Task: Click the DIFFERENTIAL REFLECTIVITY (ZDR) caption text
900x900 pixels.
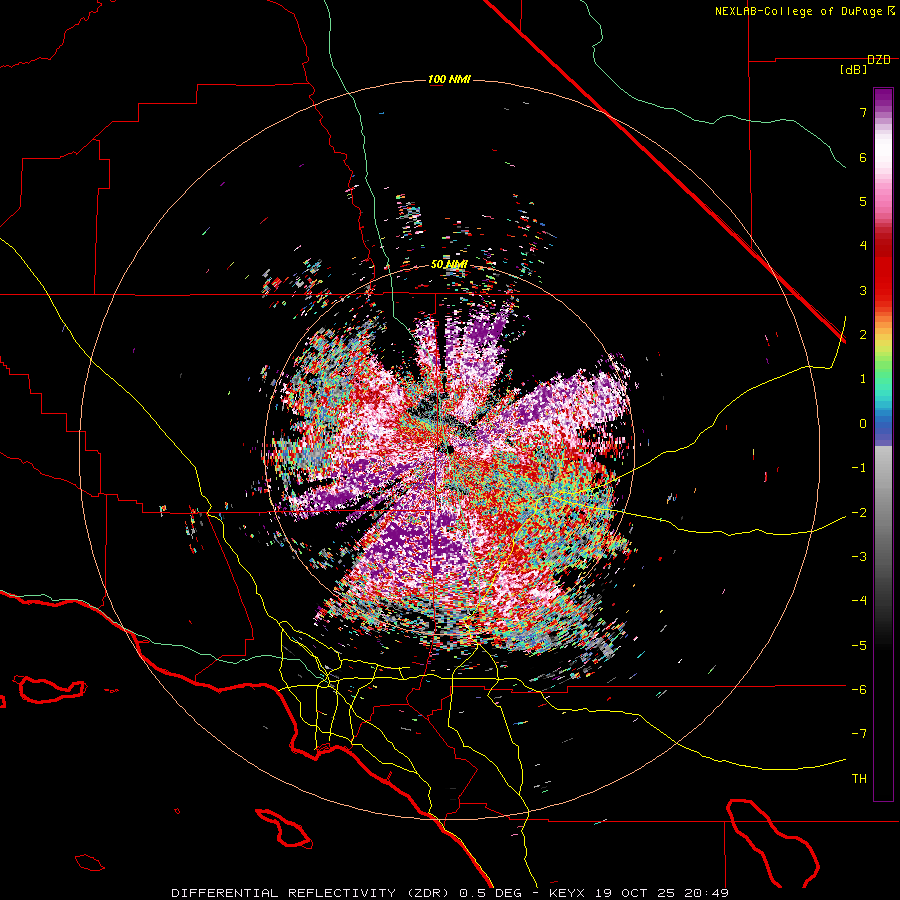Action: tap(313, 893)
